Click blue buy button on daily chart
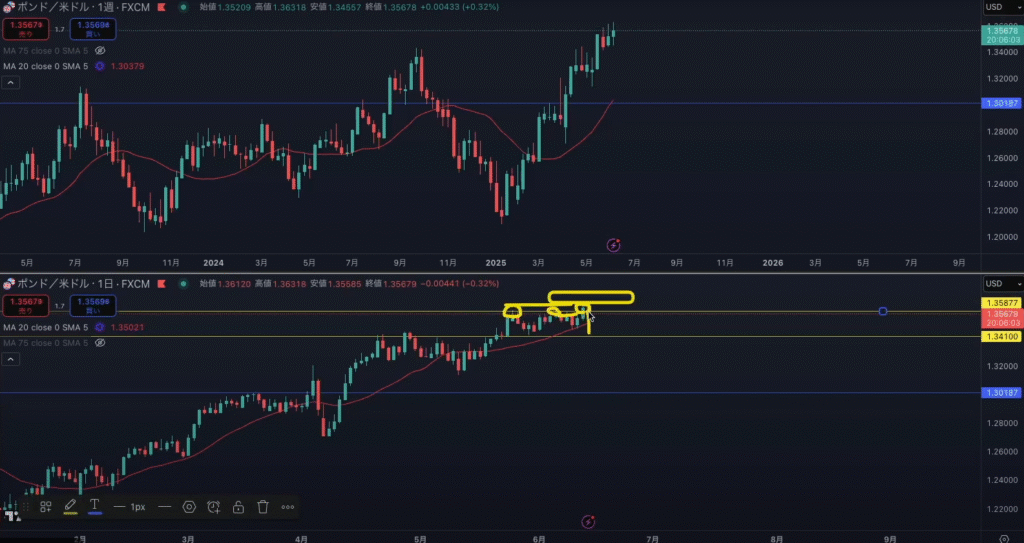The width and height of the screenshot is (1024, 543). click(93, 305)
